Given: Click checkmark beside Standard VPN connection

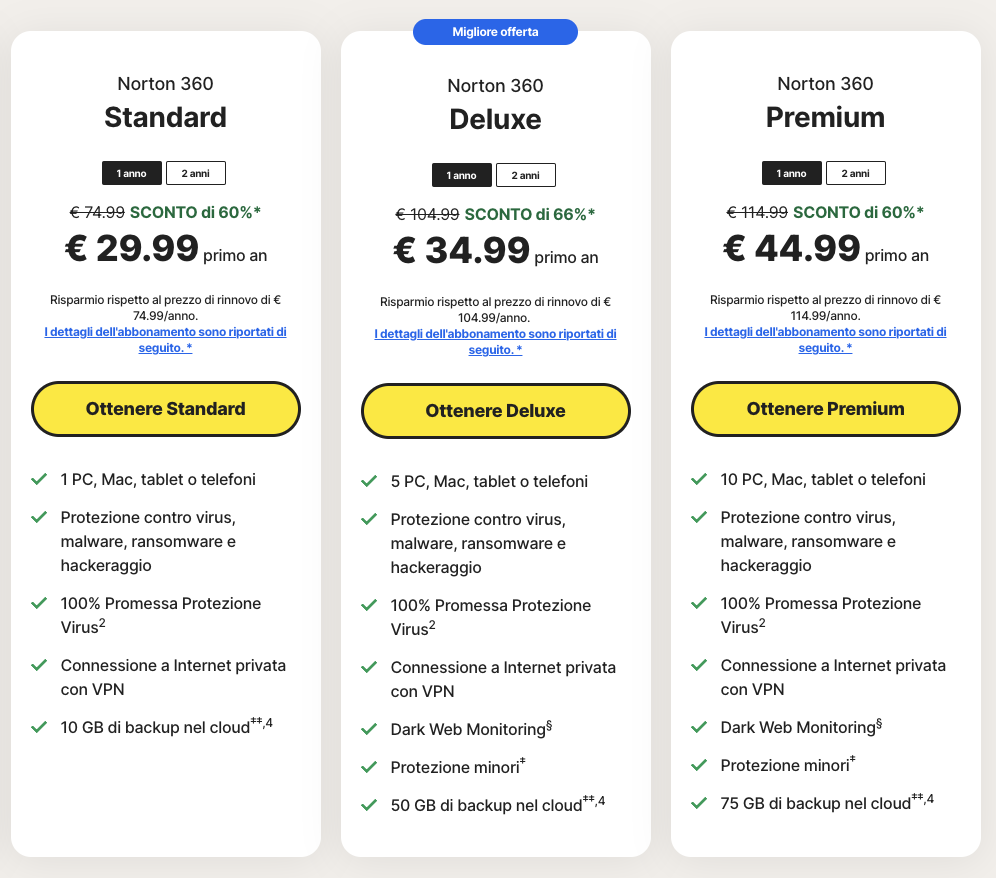Looking at the screenshot, I should click(x=40, y=665).
